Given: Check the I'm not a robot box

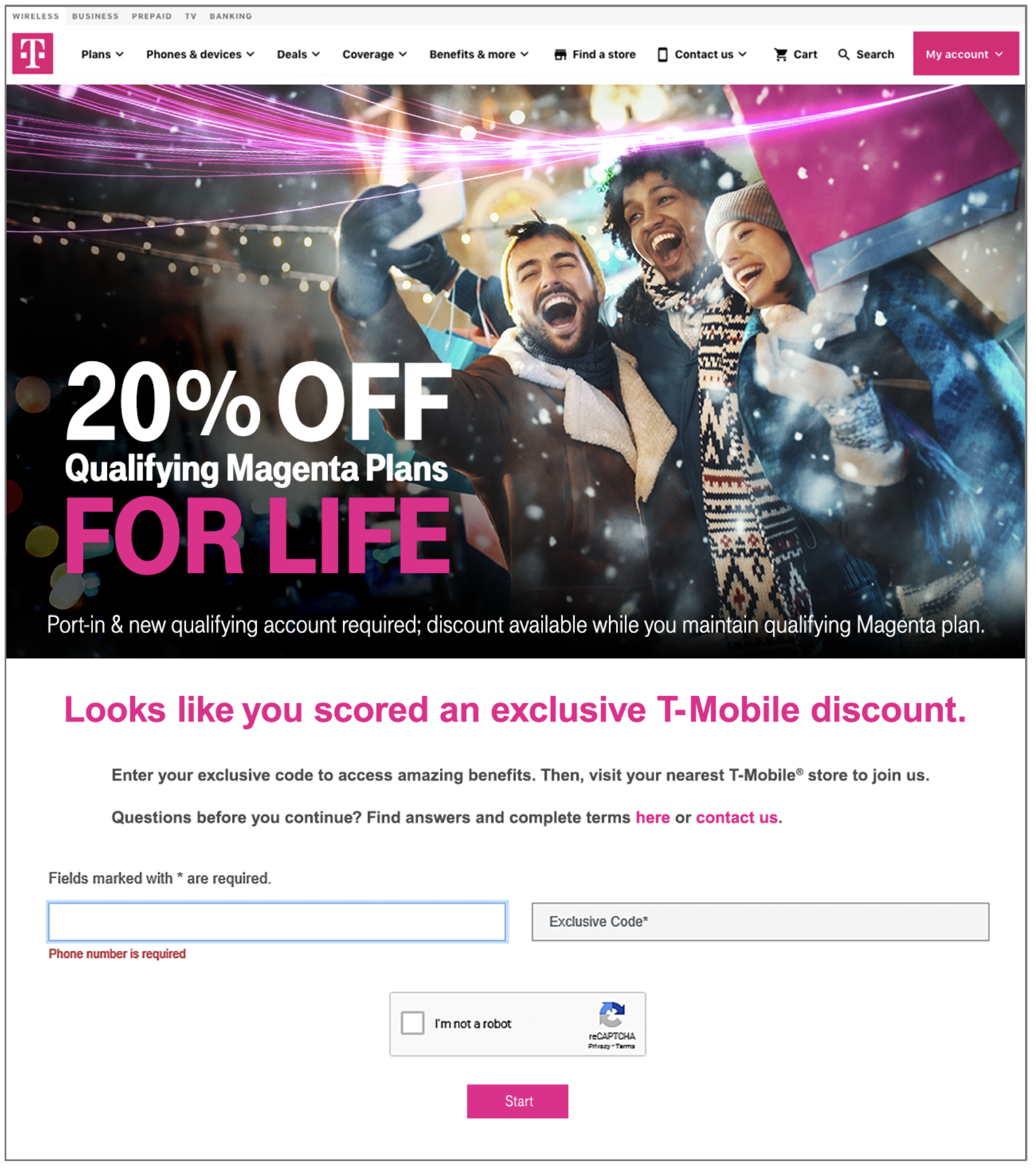Looking at the screenshot, I should coord(412,1023).
